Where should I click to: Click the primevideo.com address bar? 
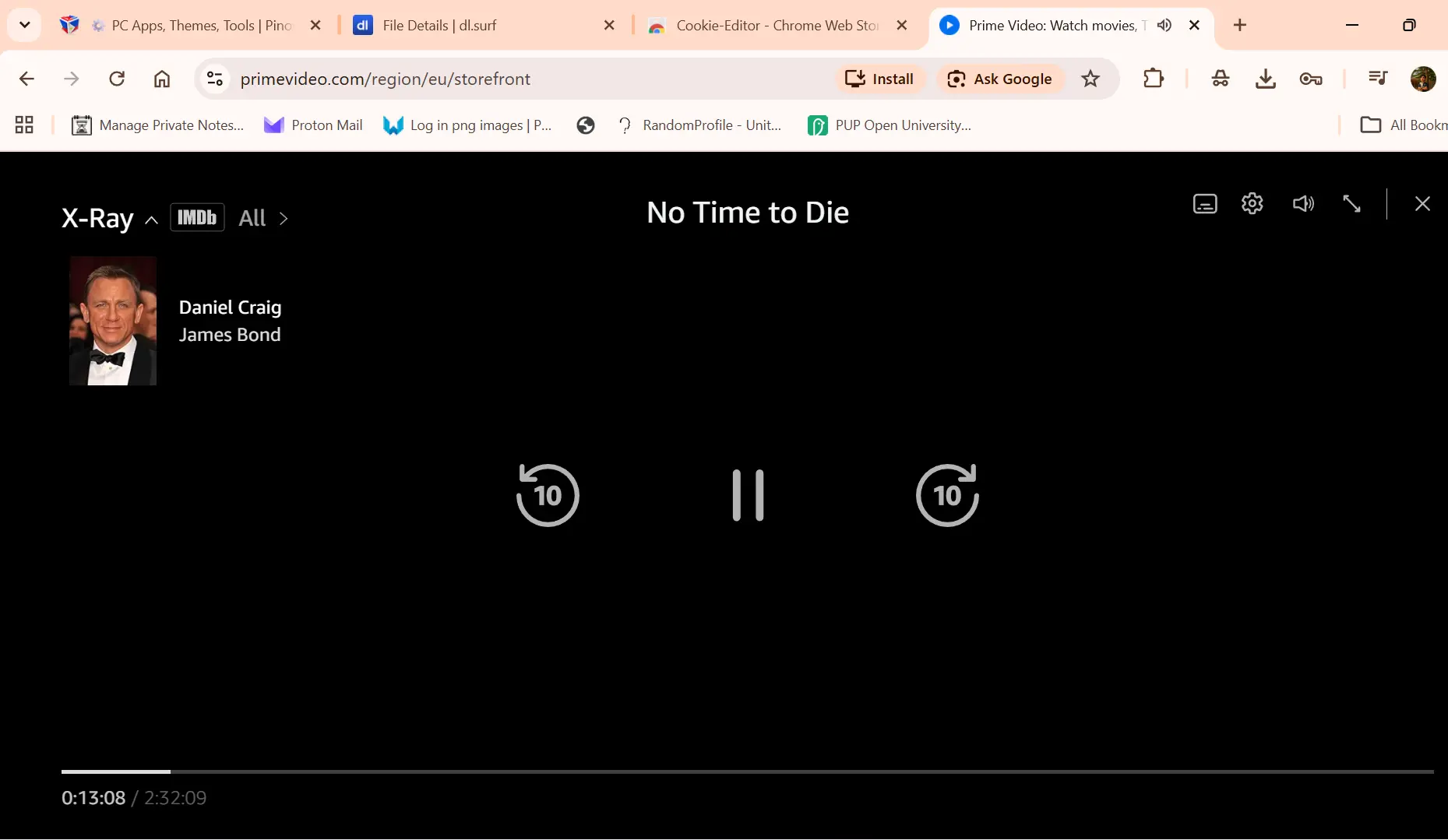point(386,79)
